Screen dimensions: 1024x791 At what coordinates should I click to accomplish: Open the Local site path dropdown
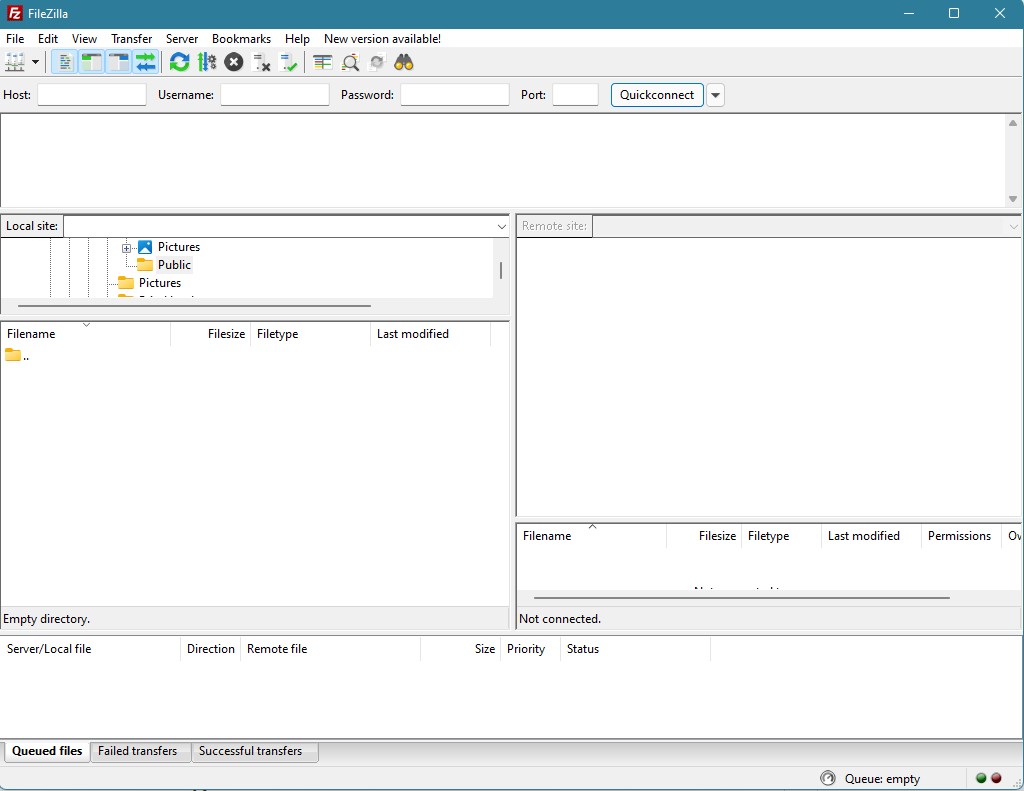point(502,226)
